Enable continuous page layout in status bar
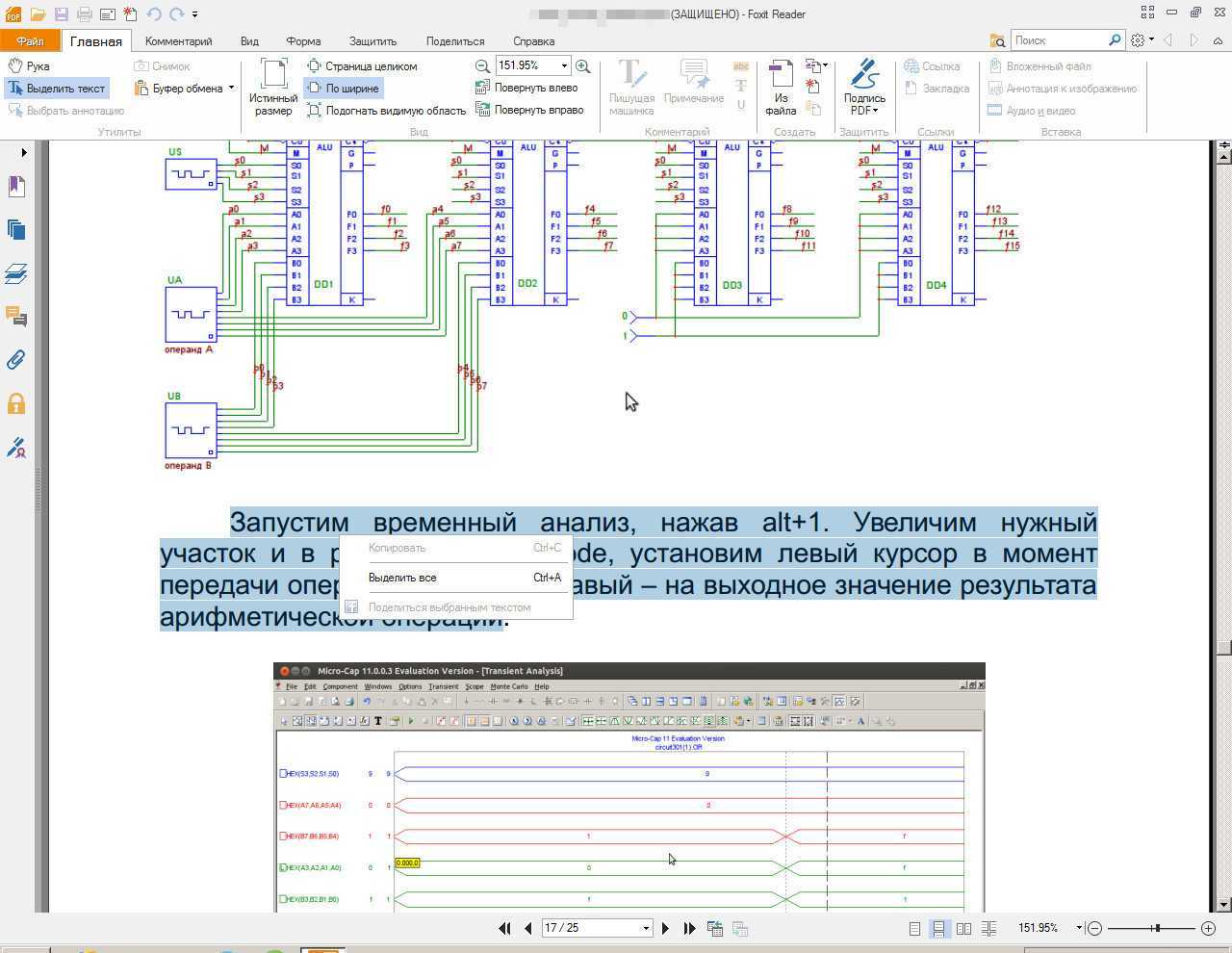Screen dimensions: 1232x953 pos(938,928)
